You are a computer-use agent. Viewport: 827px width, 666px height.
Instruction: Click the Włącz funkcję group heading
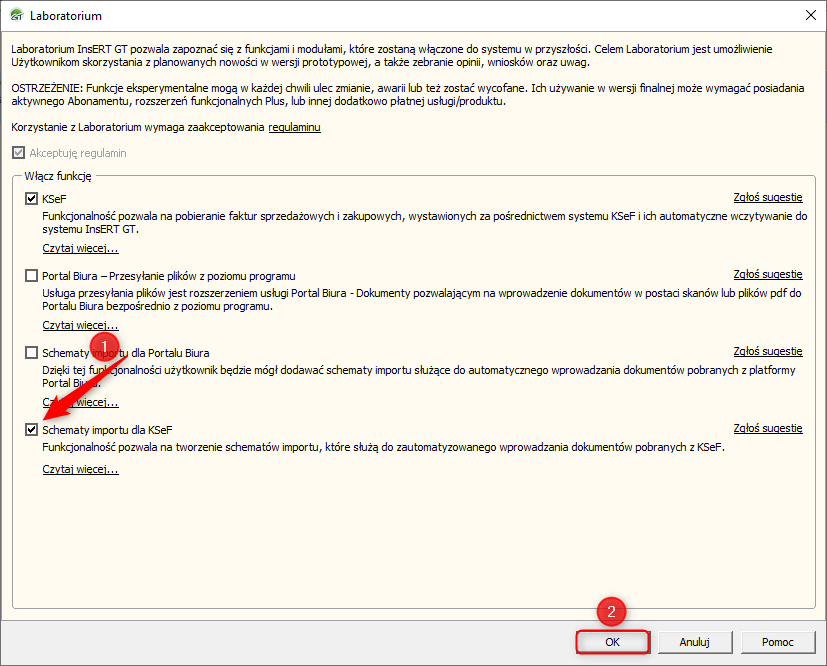tap(57, 176)
